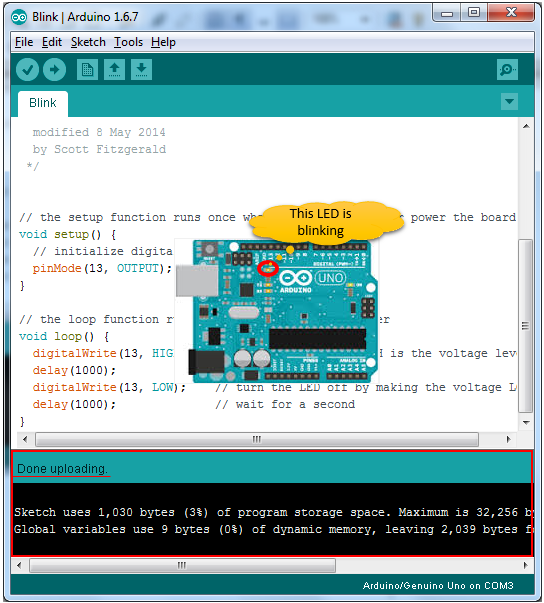Open the Edit menu
The height and width of the screenshot is (603, 544).
pyautogui.click(x=52, y=42)
